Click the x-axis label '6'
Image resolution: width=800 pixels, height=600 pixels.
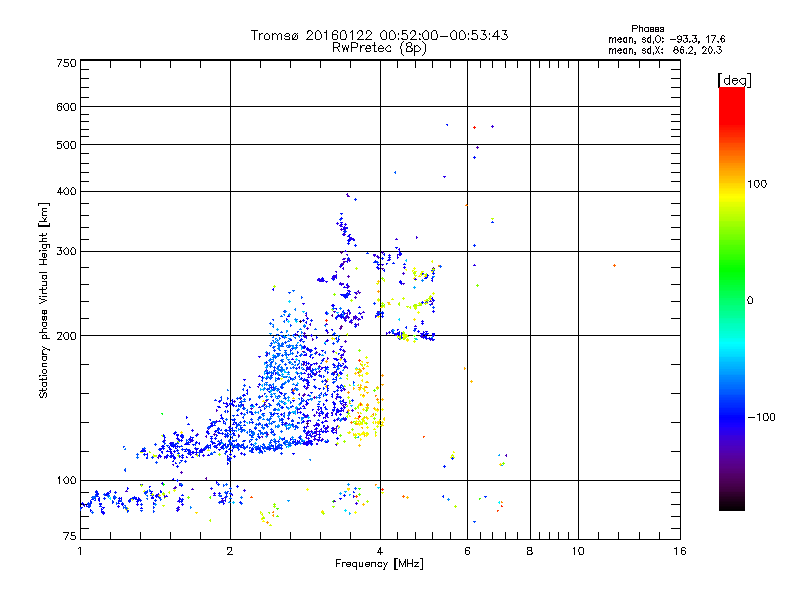pos(467,551)
